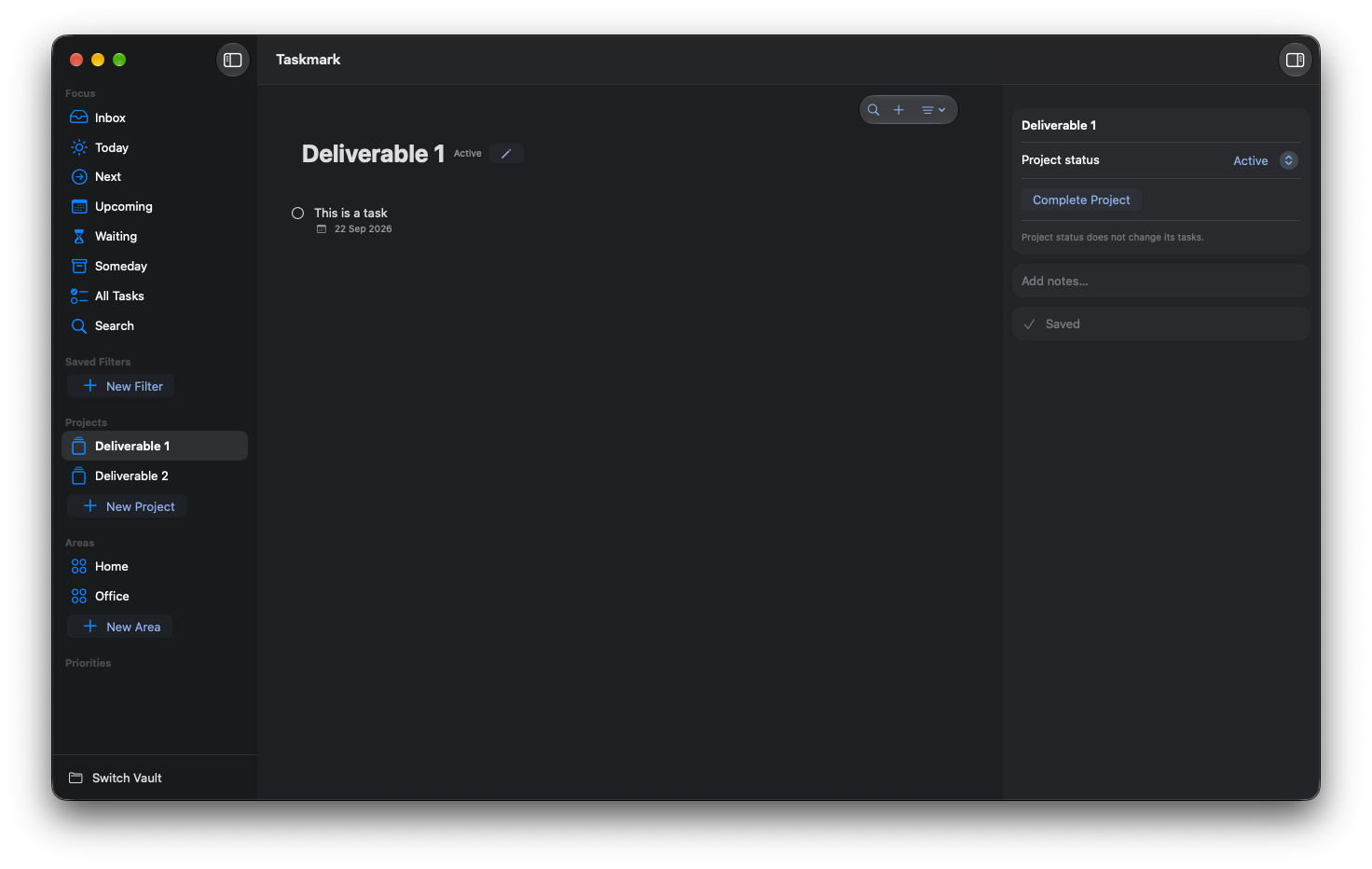Click the Switch Vault folder icon

[x=76, y=778]
